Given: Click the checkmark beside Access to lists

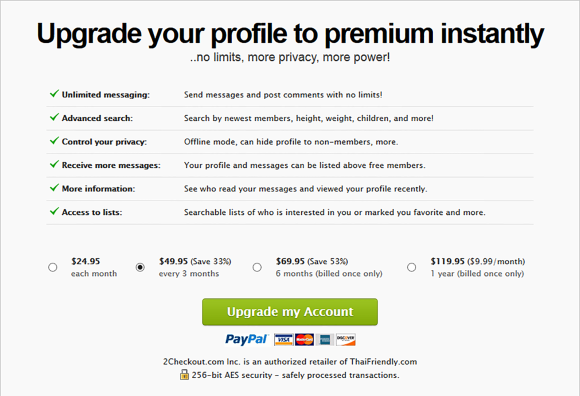Looking at the screenshot, I should [x=54, y=211].
